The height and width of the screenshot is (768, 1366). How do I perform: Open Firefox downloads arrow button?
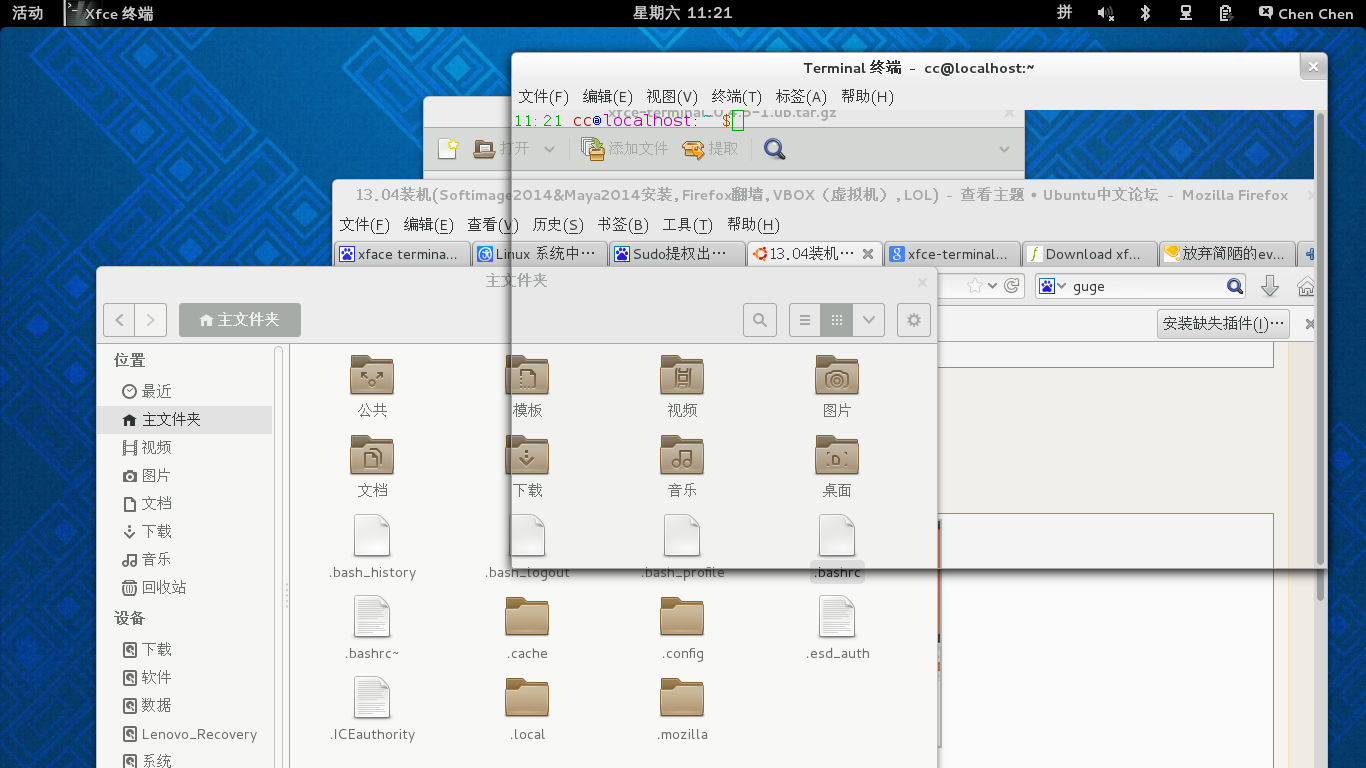[x=1270, y=286]
